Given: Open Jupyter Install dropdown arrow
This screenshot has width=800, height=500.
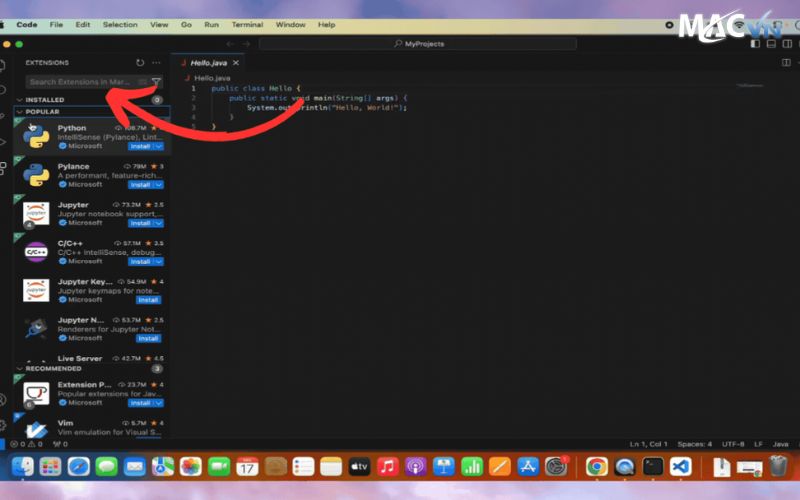Looking at the screenshot, I should (159, 223).
